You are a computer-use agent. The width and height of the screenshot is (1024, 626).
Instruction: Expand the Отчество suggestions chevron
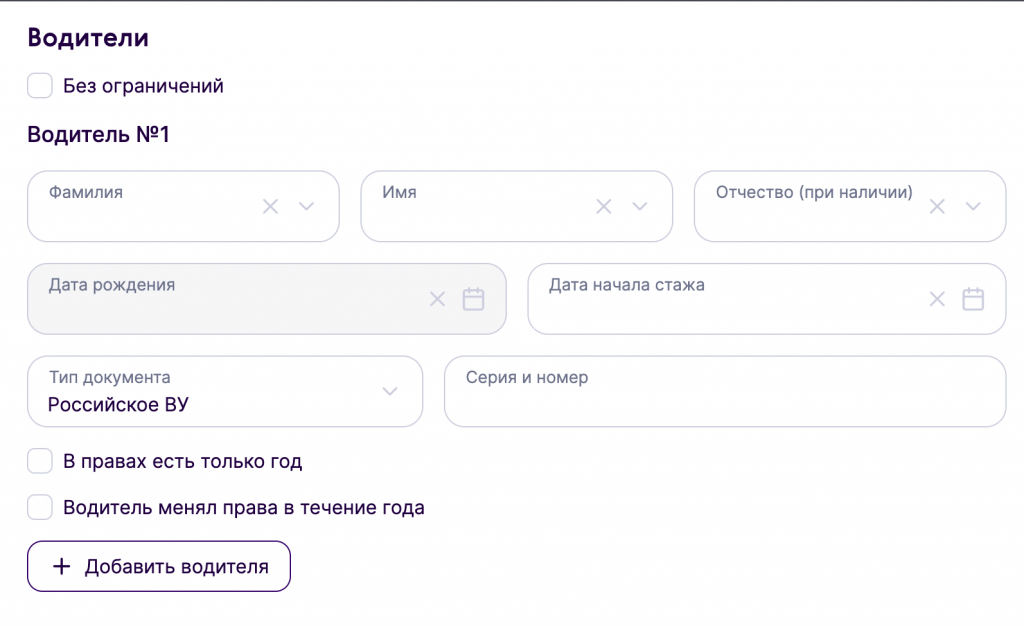pyautogui.click(x=973, y=207)
